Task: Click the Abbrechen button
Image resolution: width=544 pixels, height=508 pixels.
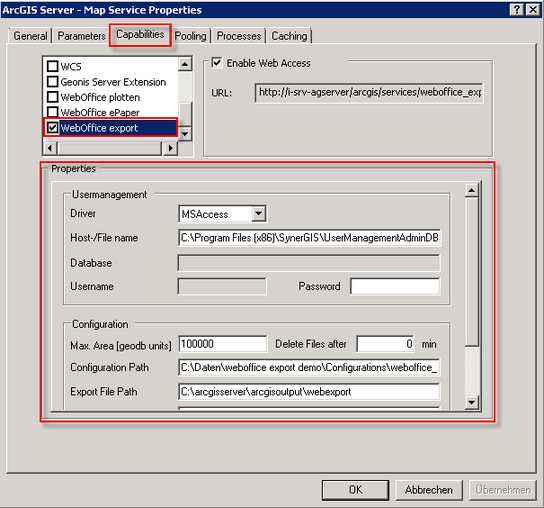Action: pyautogui.click(x=429, y=490)
